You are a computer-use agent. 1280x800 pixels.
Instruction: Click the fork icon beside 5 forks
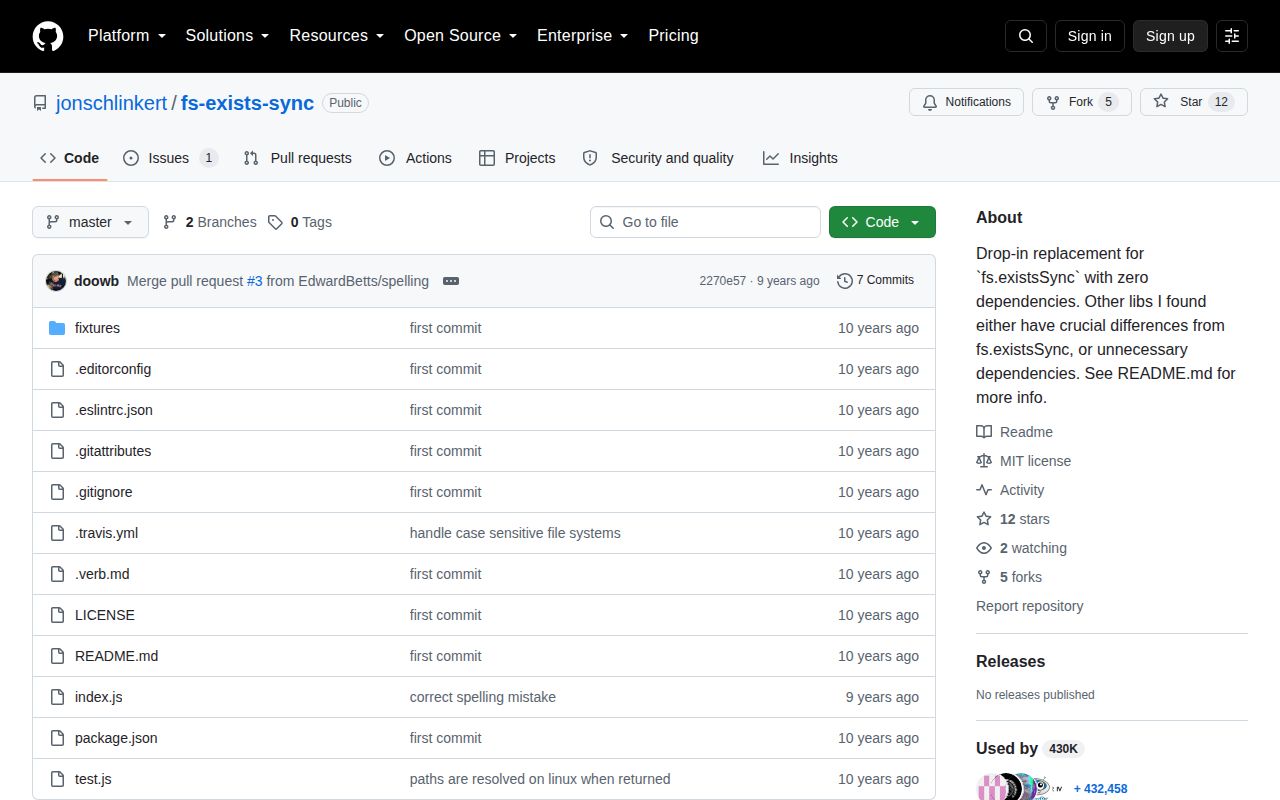[984, 577]
